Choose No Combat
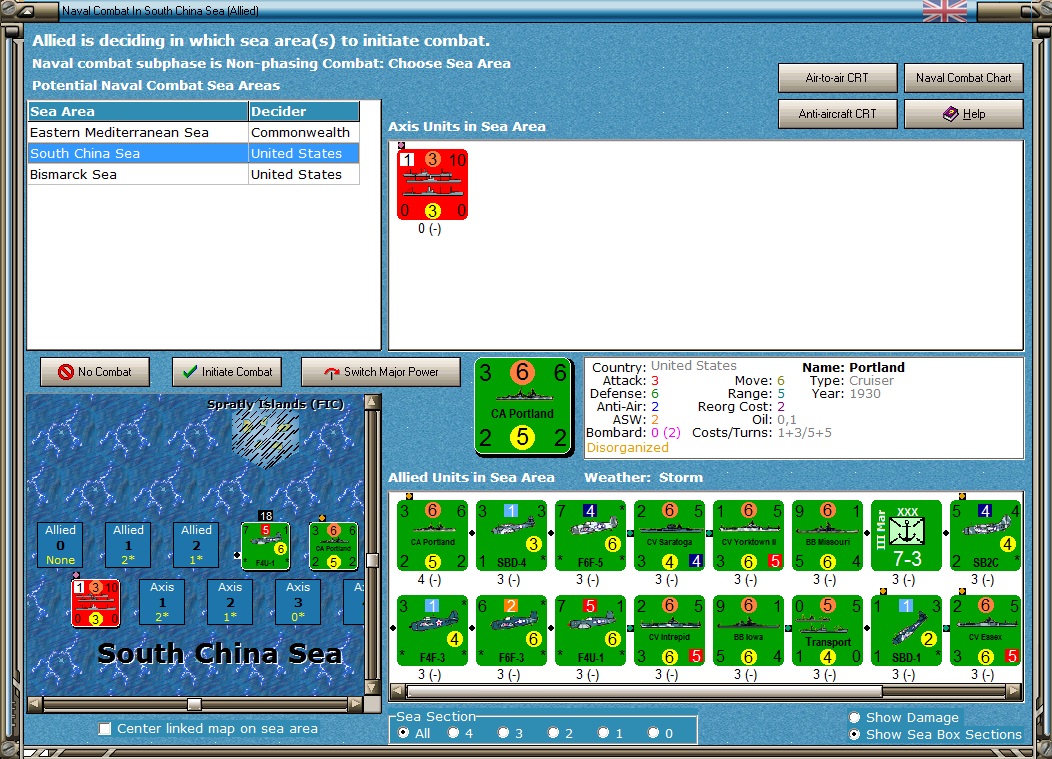This screenshot has height=759, width=1052. (x=95, y=372)
